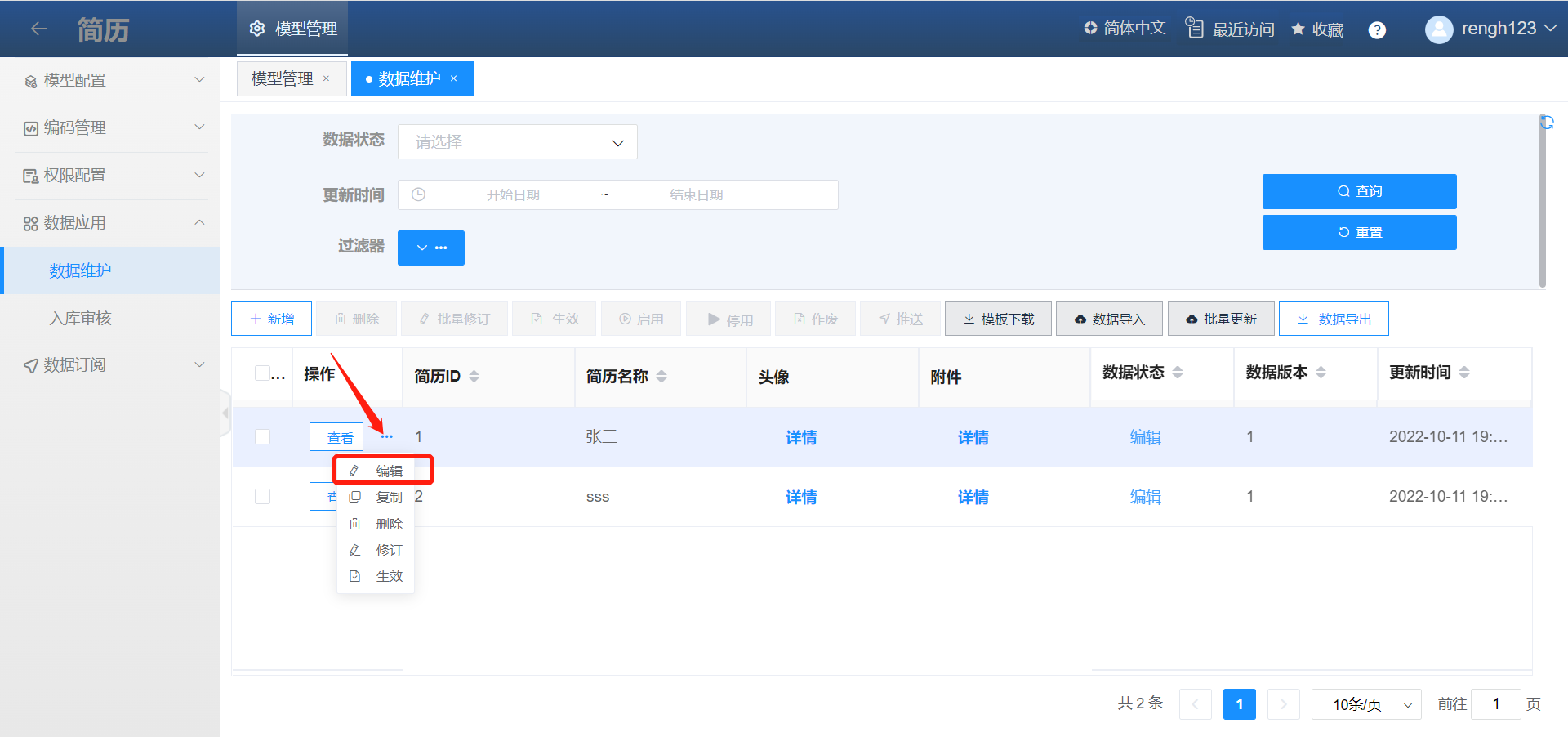Click 编辑 status link for 张三
The image size is (1568, 737).
[1145, 437]
